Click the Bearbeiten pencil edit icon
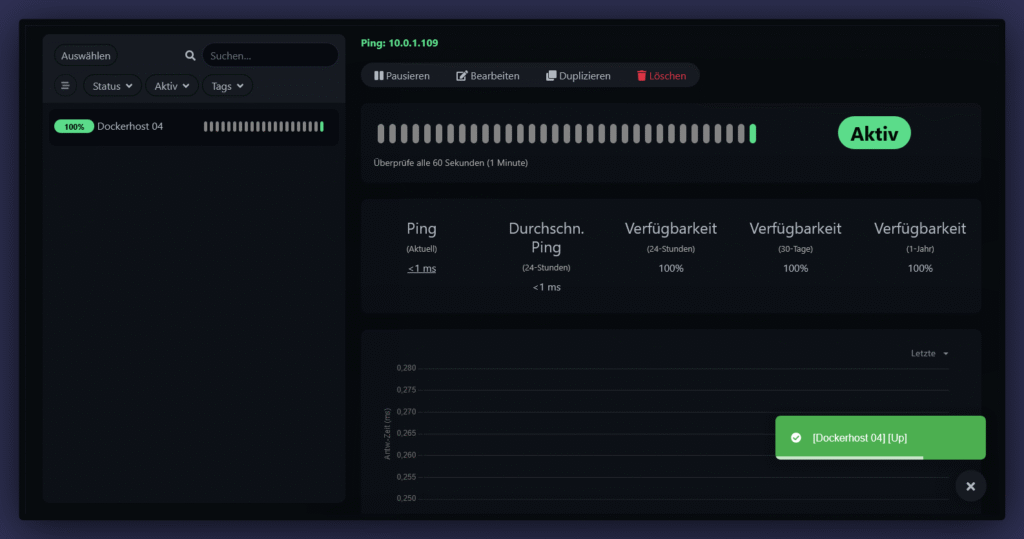 tap(462, 76)
